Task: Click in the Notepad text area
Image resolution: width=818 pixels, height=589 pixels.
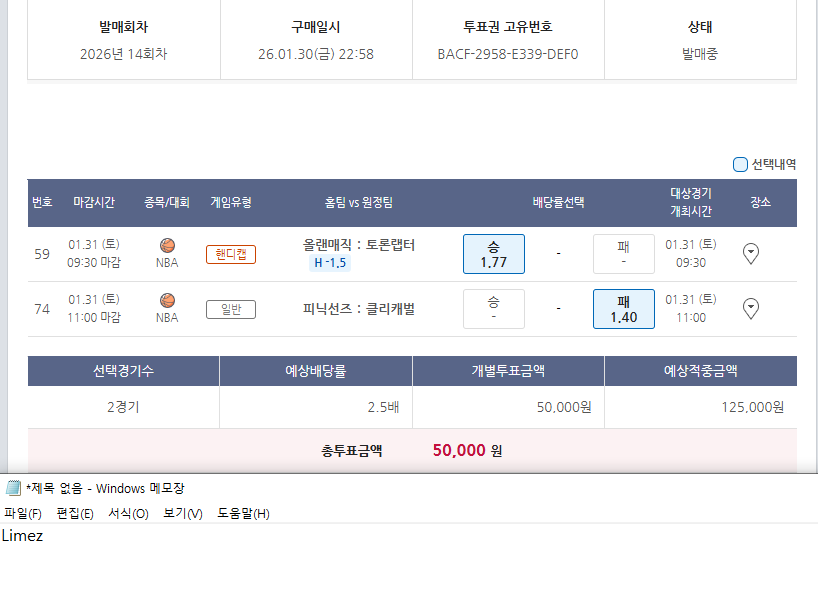Action: [x=400, y=560]
